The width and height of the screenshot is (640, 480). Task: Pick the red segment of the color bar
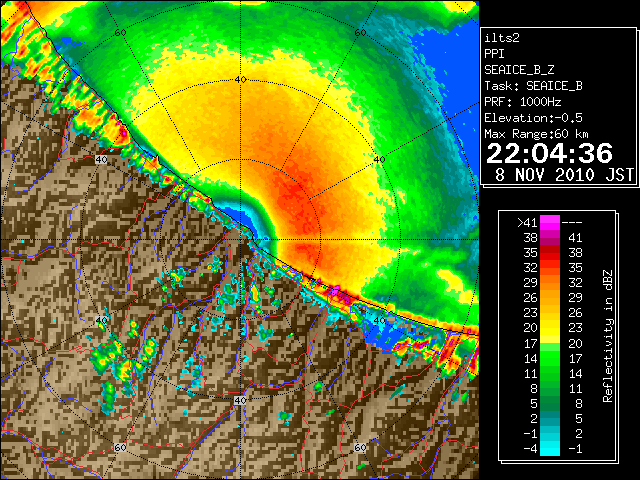[x=550, y=253]
